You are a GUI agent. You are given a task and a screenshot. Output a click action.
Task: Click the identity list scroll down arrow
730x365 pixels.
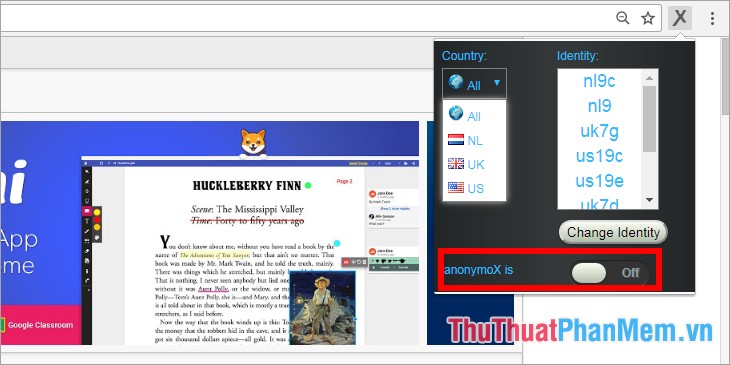click(x=649, y=200)
